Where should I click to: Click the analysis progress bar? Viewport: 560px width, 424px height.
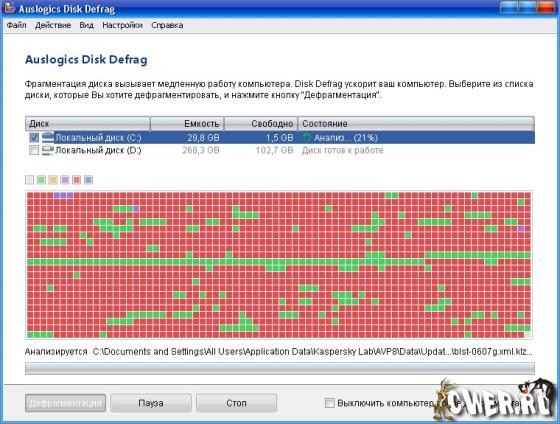click(280, 368)
